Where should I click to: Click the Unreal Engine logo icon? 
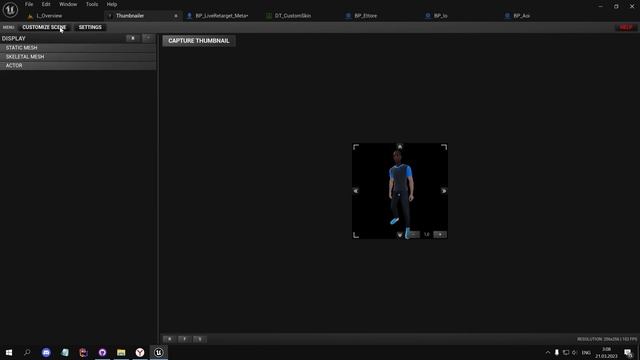(10, 9)
